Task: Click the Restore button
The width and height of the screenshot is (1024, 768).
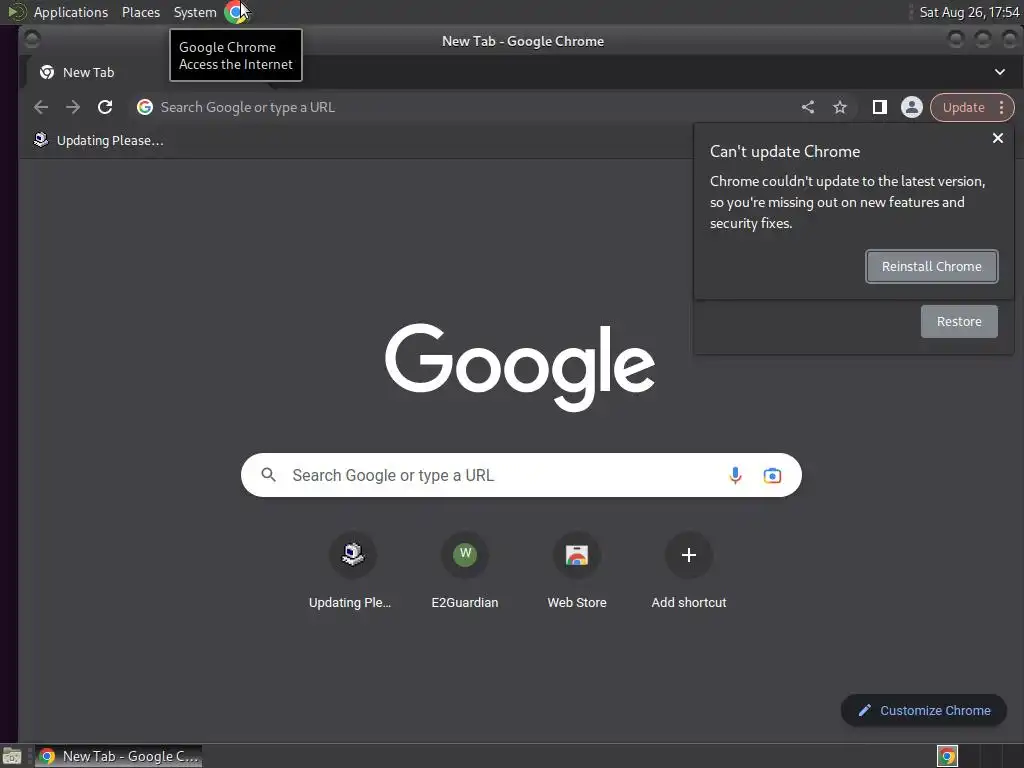Action: click(x=959, y=321)
